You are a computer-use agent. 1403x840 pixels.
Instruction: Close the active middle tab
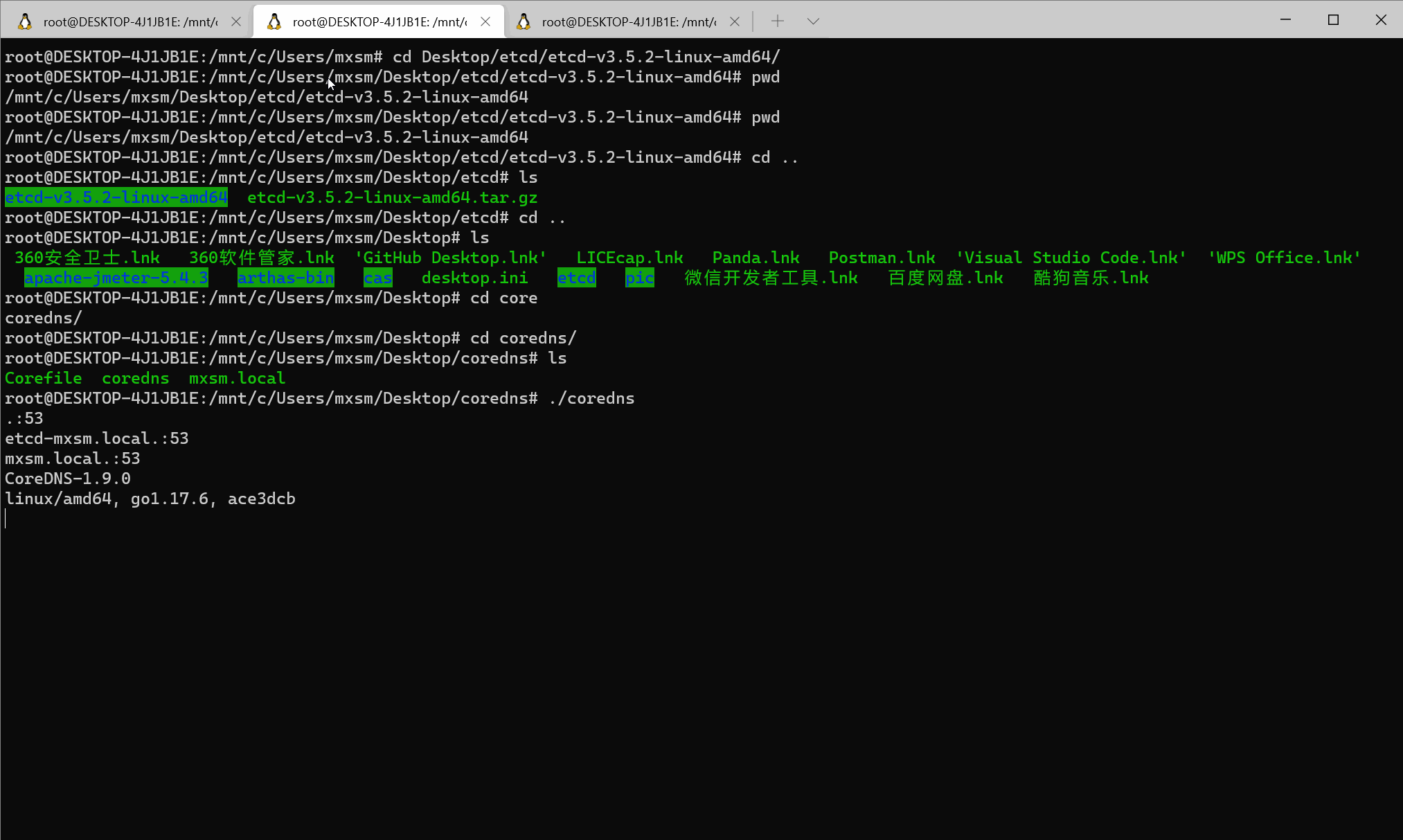pos(485,21)
